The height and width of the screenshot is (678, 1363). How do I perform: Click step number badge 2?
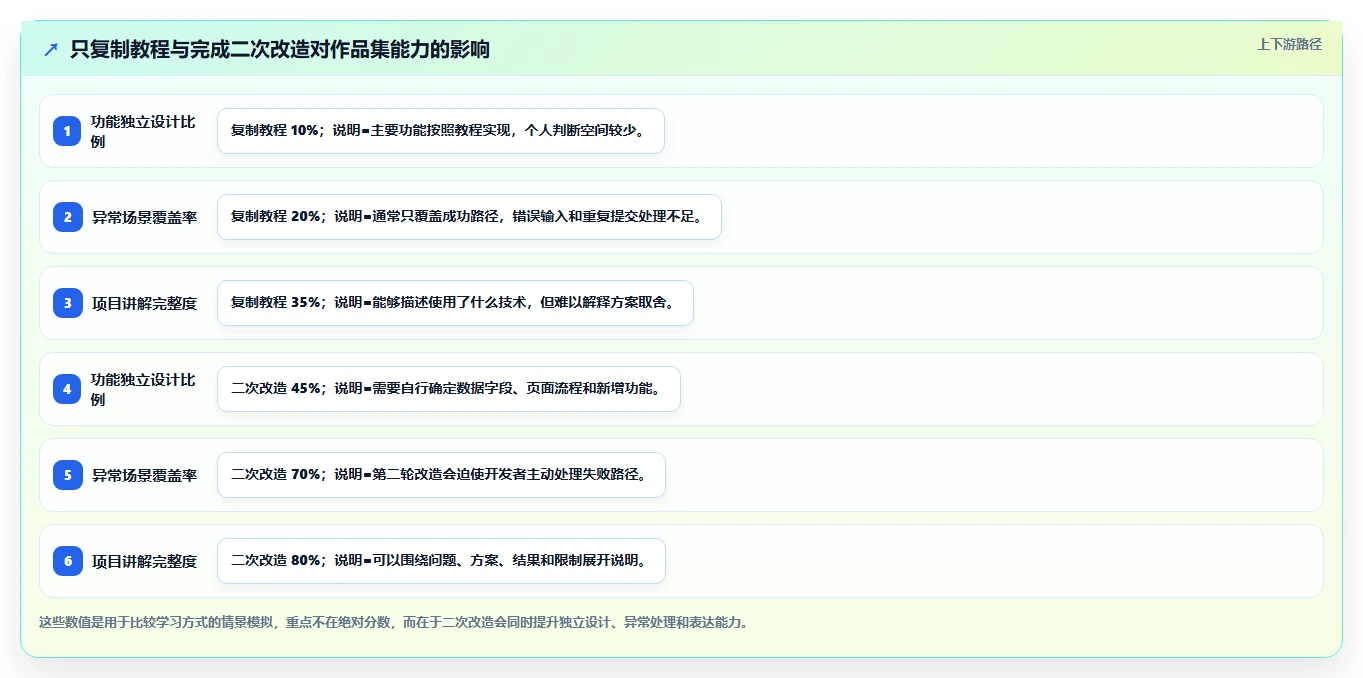(67, 217)
